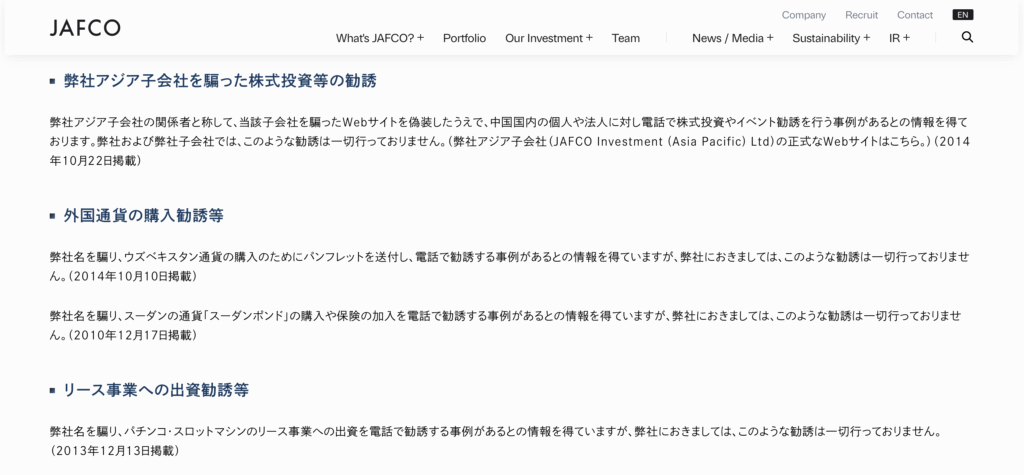Click the JAFCO logo

[x=85, y=27]
